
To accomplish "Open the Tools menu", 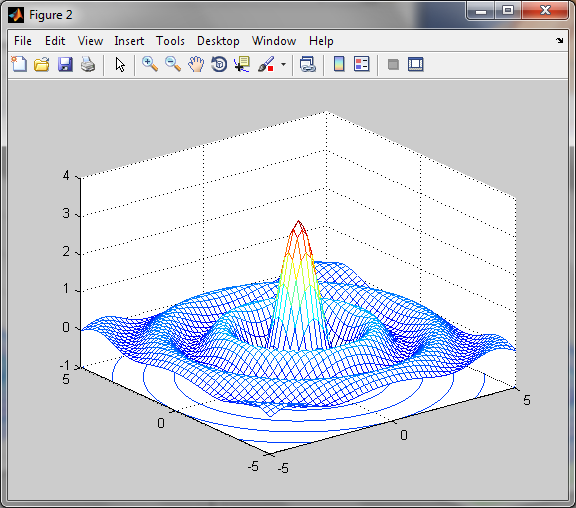I will click(x=170, y=41).
